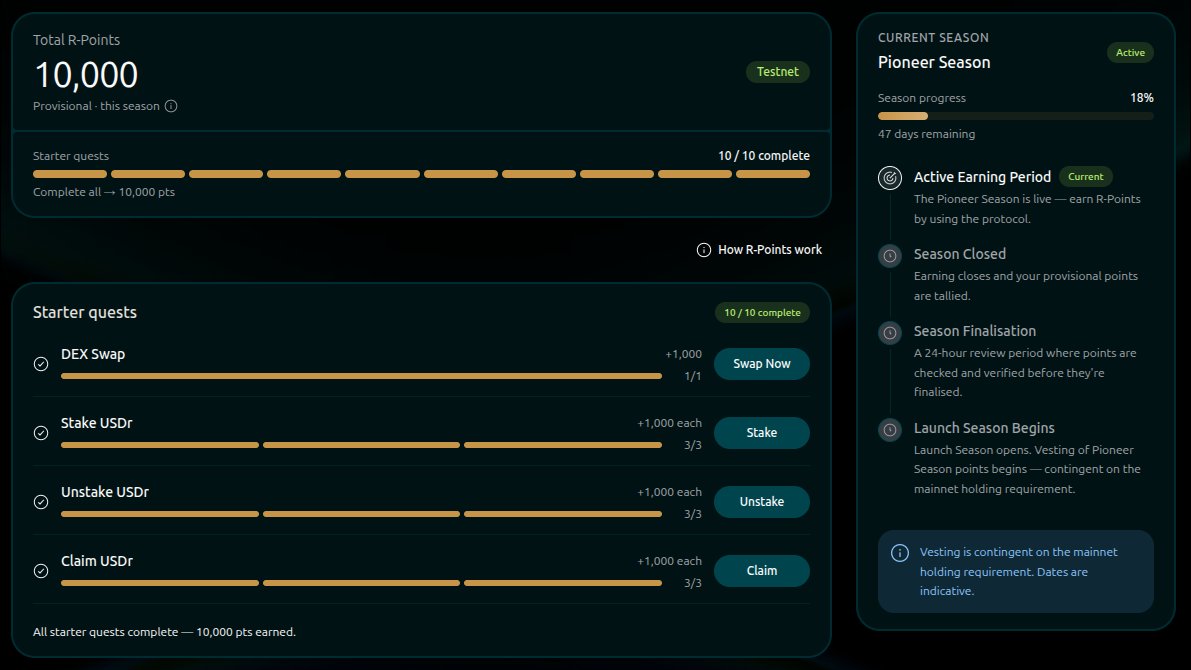Click the Unstake button
1191x670 pixels.
pyautogui.click(x=762, y=502)
